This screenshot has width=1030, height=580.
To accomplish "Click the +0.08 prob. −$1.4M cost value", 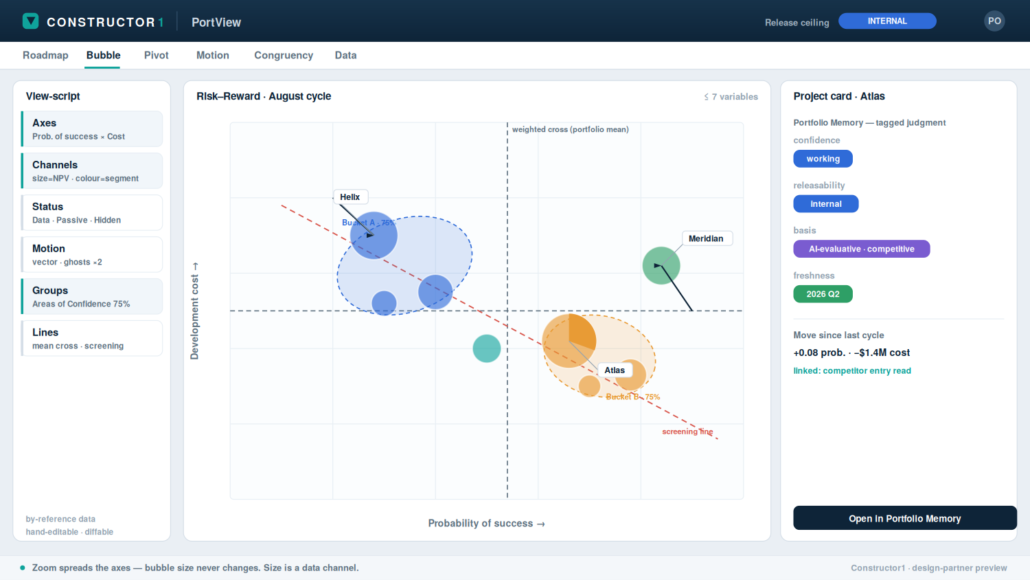I will point(851,353).
